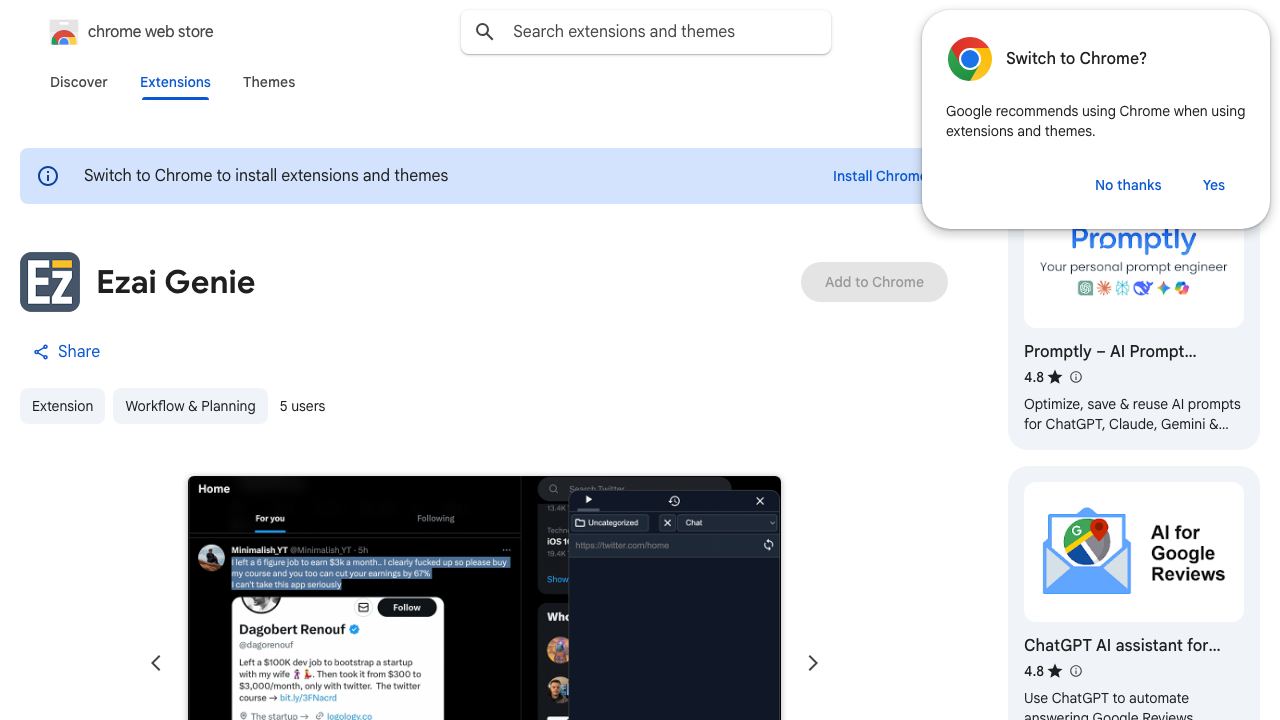This screenshot has width=1280, height=720.
Task: Share the Ezai Genie extension
Action: [x=66, y=351]
